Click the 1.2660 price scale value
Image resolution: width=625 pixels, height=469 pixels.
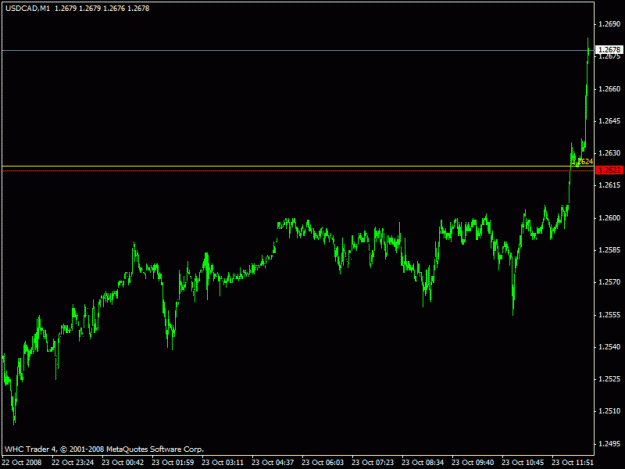[609, 89]
